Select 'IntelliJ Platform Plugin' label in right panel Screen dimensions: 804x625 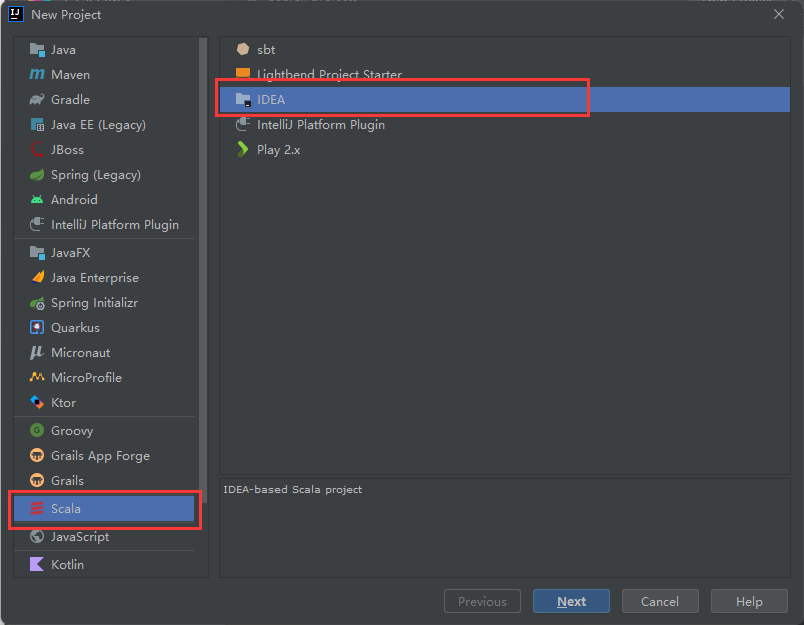pyautogui.click(x=321, y=125)
